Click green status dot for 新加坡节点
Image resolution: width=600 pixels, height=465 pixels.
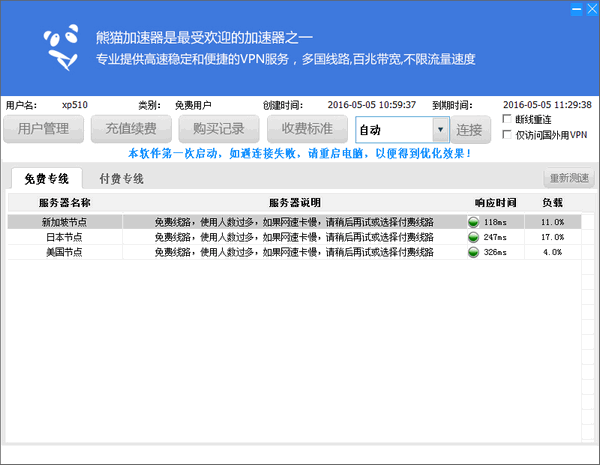(x=473, y=222)
